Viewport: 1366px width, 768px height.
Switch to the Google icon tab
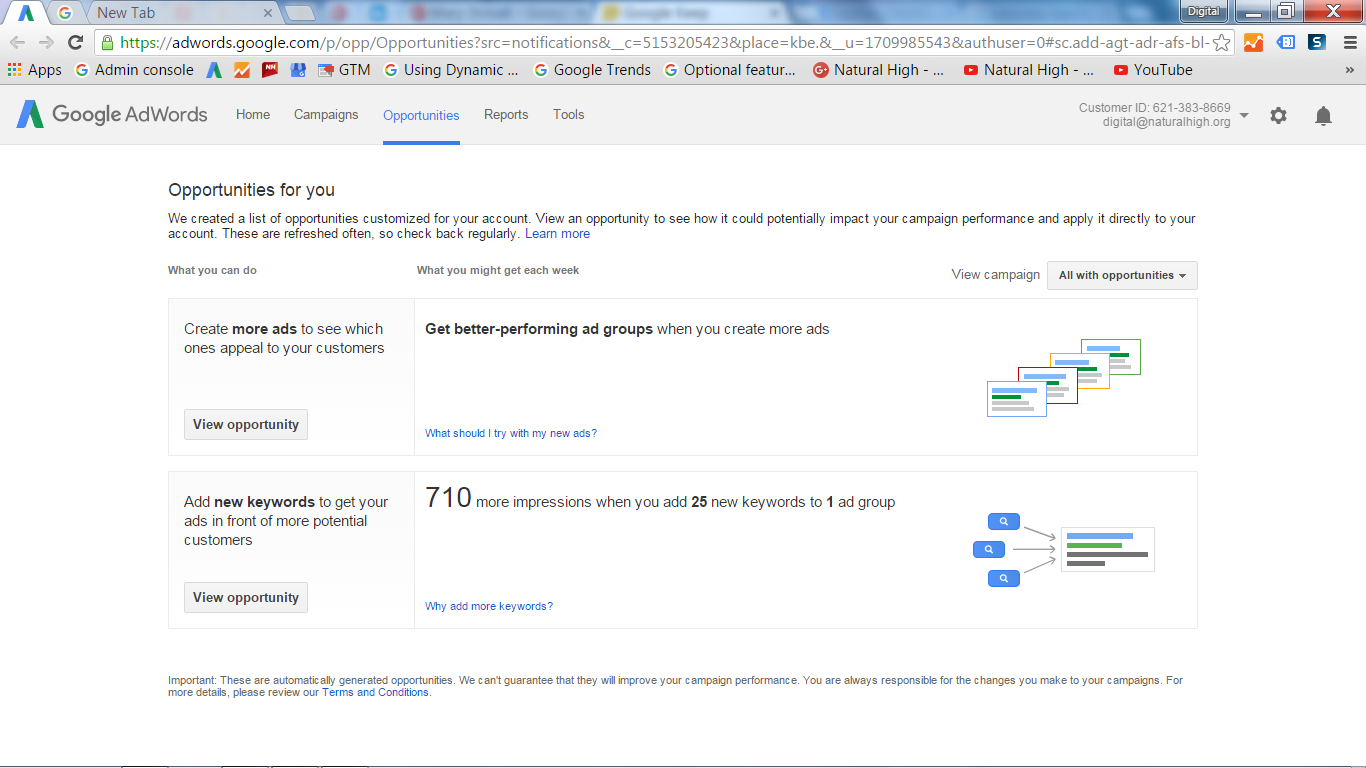65,13
